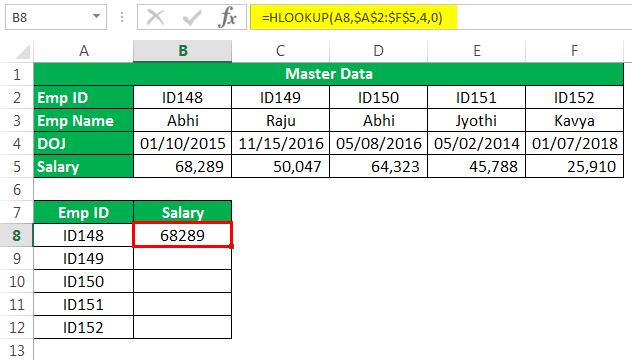Screen dimensions: 632x360
Task: Select lookup cell ID149 in row 9
Action: point(83,258)
